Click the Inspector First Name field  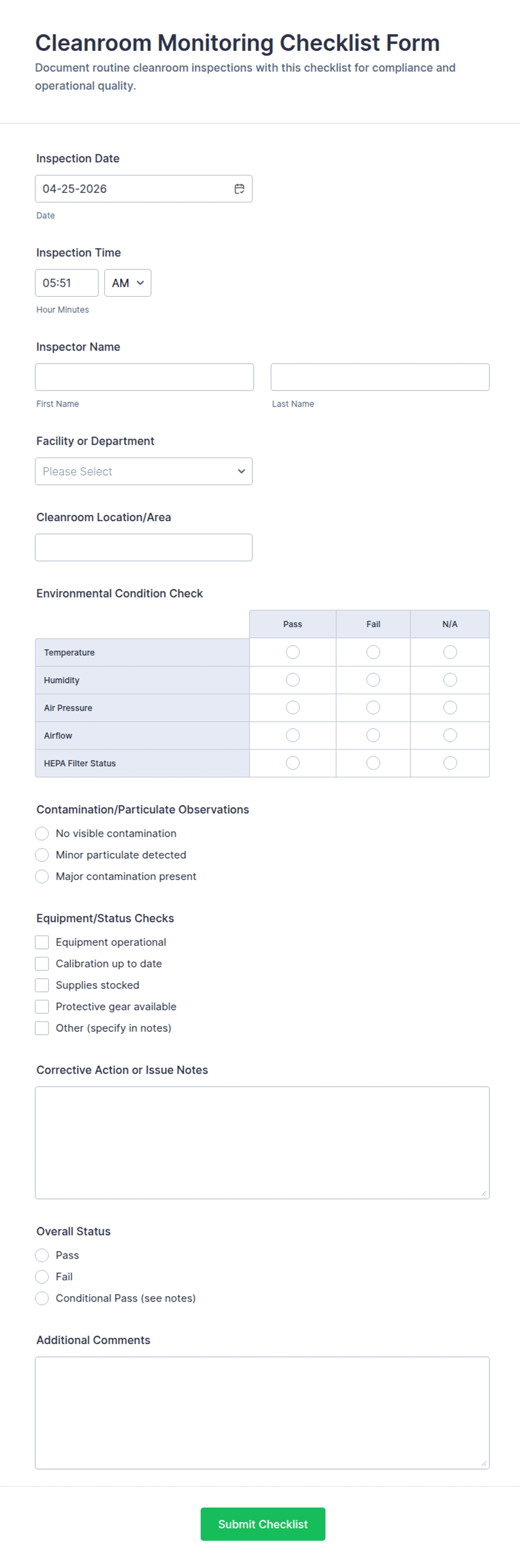144,377
